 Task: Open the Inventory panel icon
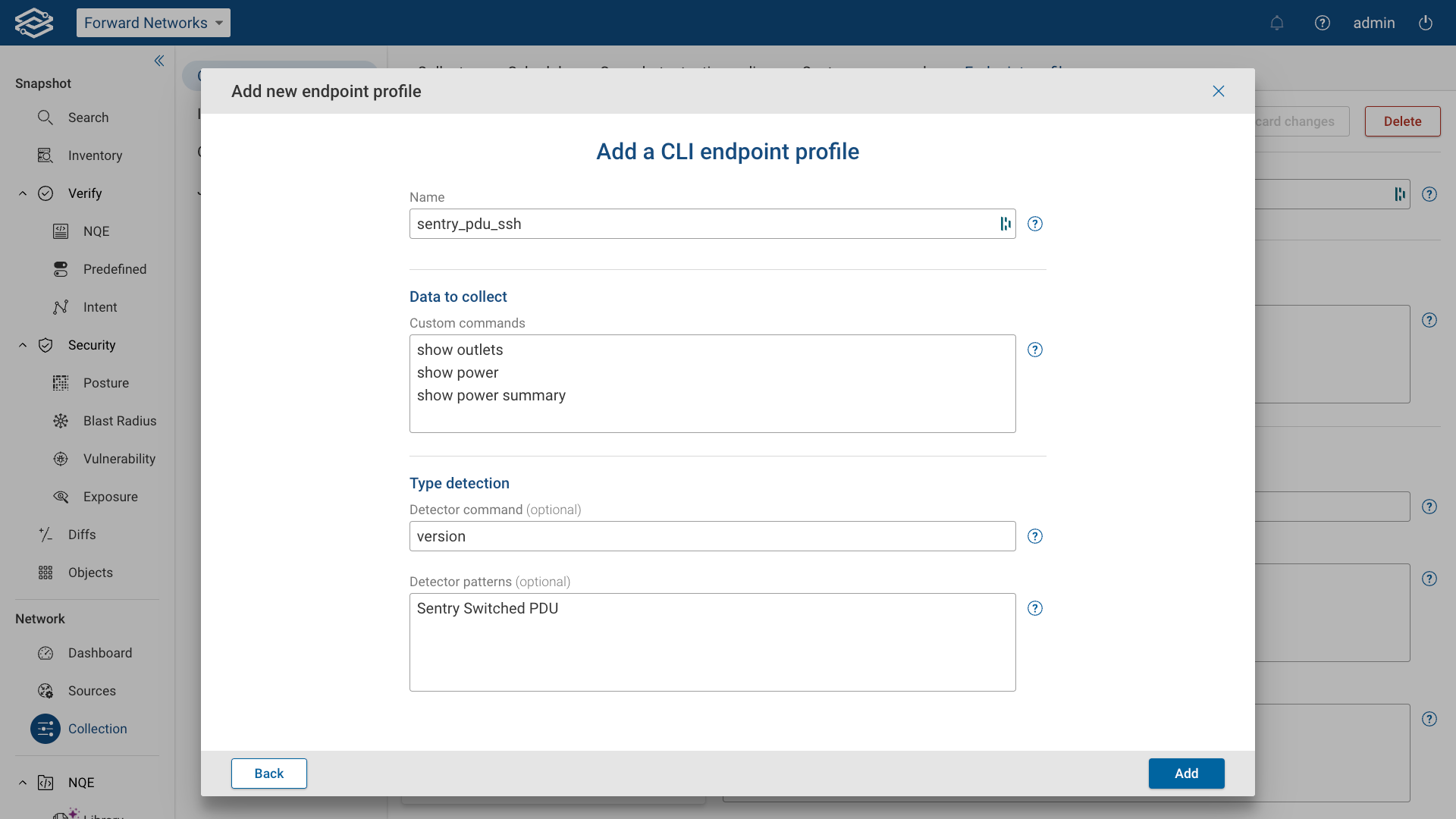pyautogui.click(x=45, y=155)
